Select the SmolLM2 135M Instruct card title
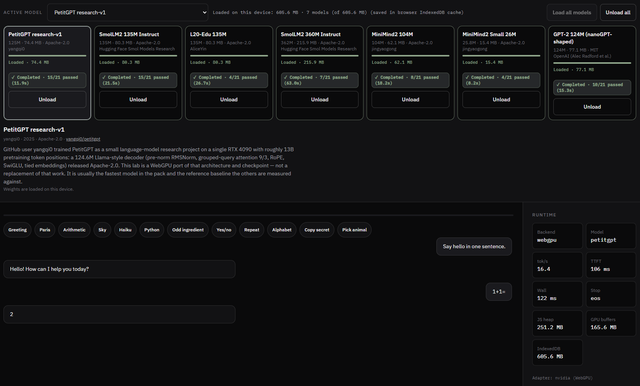Screen dimensions: 640x386 click(129, 34)
